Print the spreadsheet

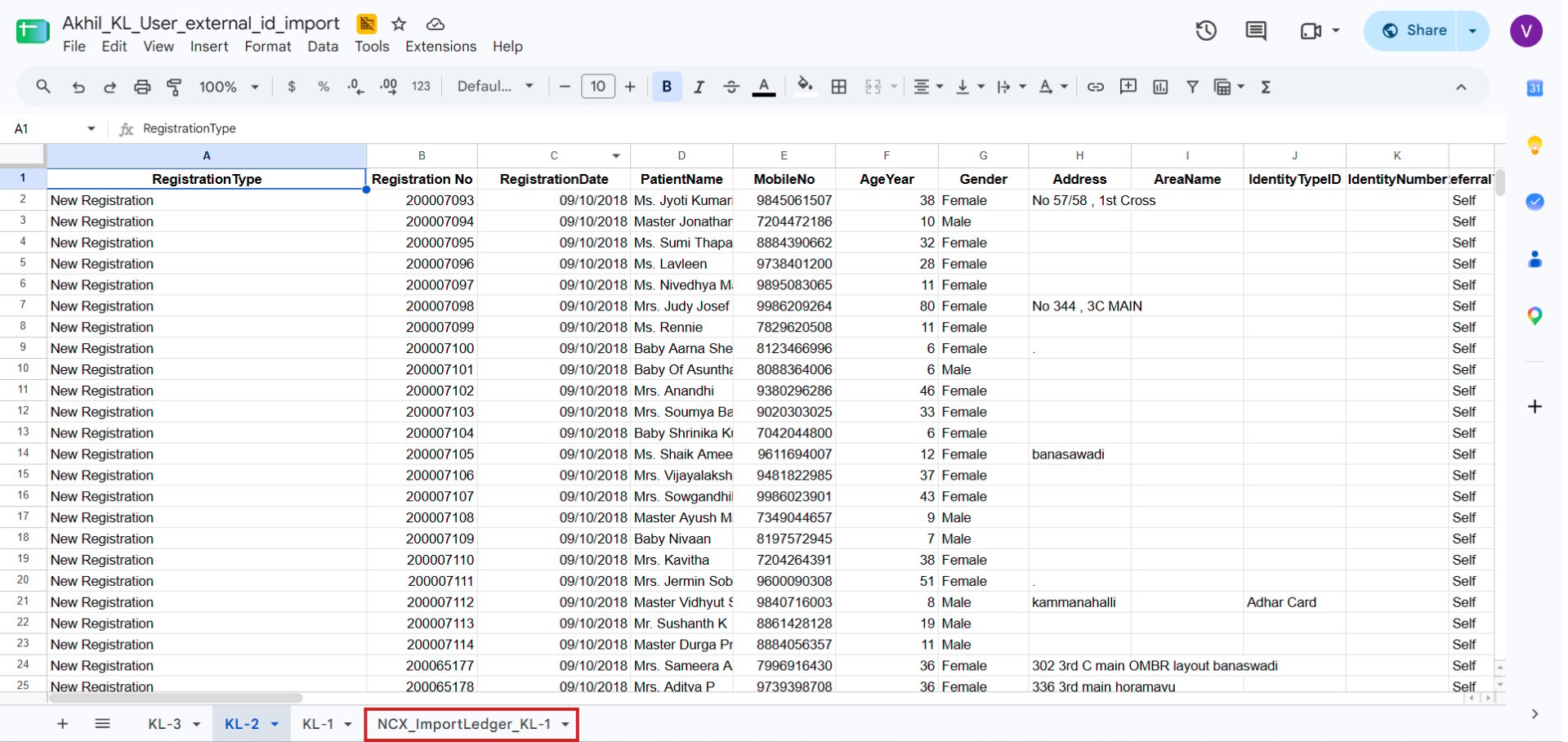pos(142,87)
